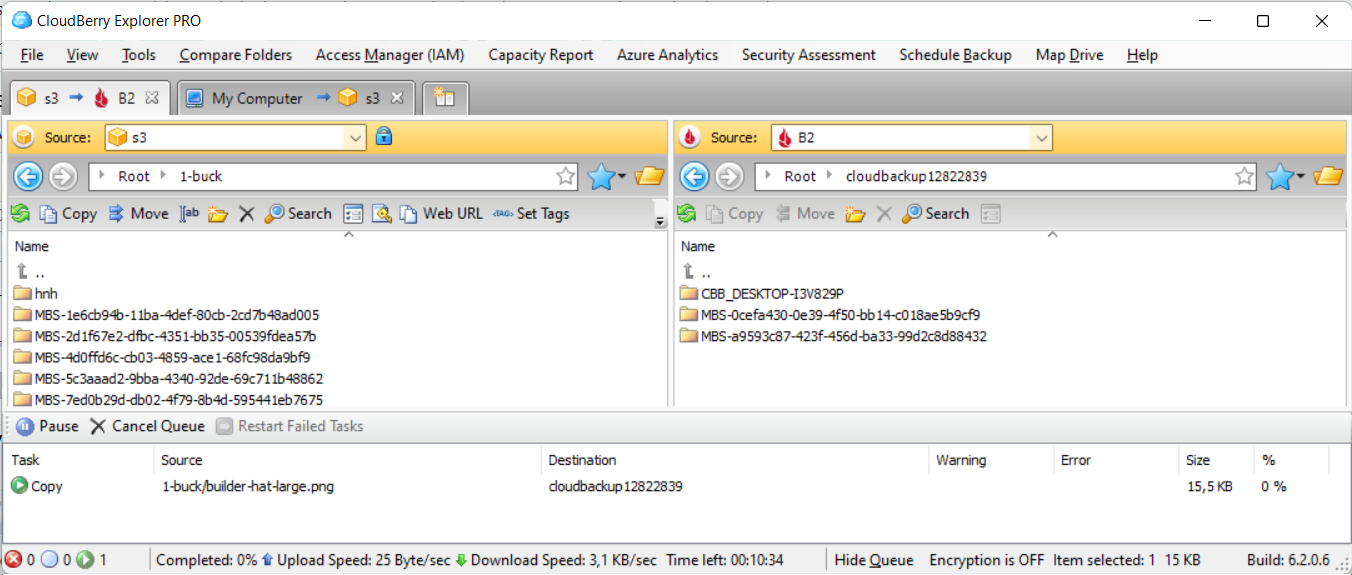
Task: Go up via '..' in s3 pane
Action: 30,272
